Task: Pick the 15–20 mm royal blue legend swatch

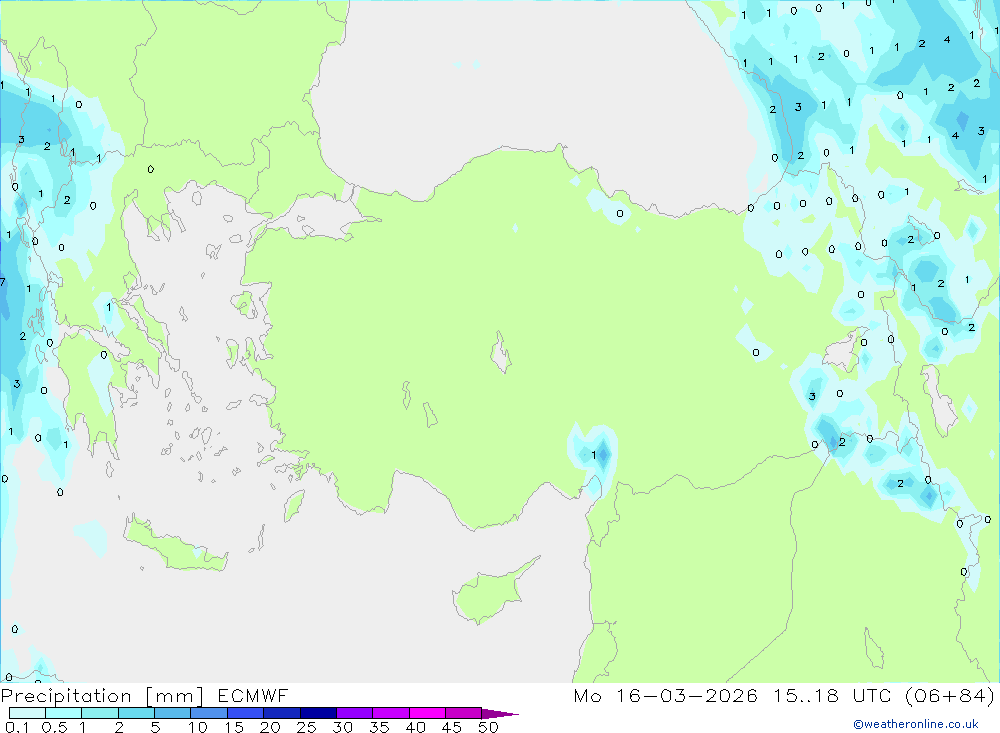Action: (246, 713)
